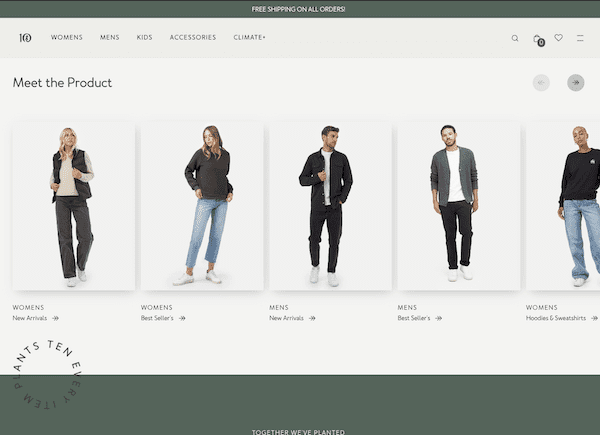Open the Mens navigation menu
Image resolution: width=600 pixels, height=435 pixels.
tap(110, 38)
